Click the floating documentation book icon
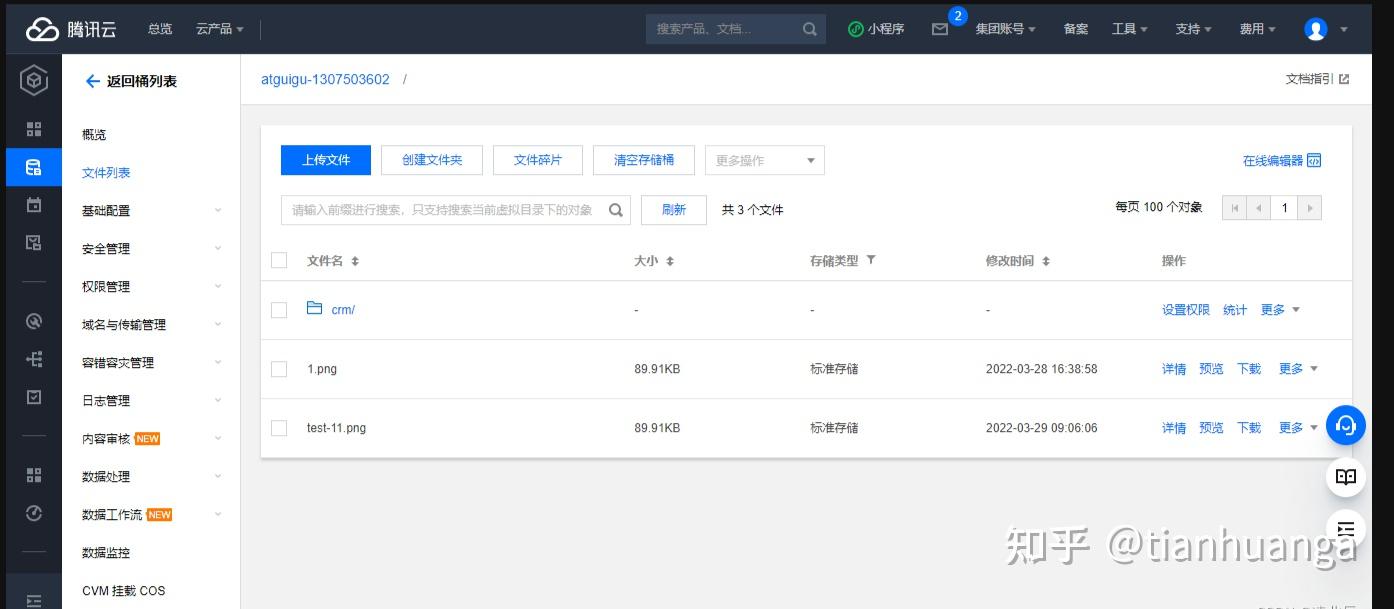 click(1345, 477)
